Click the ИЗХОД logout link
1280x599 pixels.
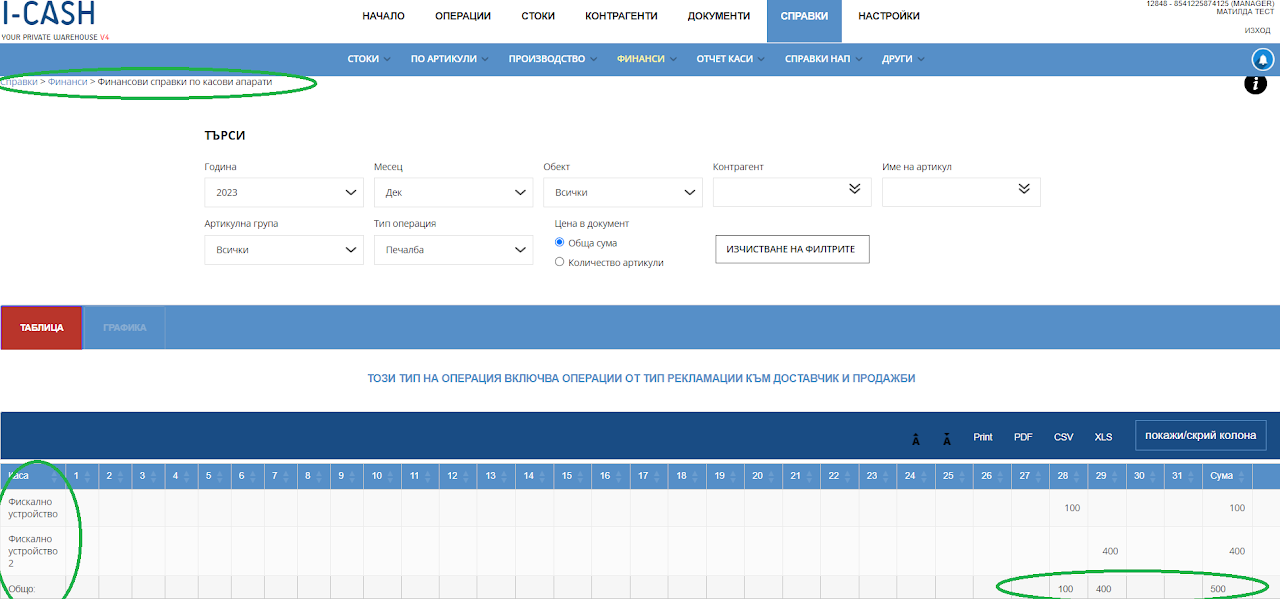point(1257,31)
